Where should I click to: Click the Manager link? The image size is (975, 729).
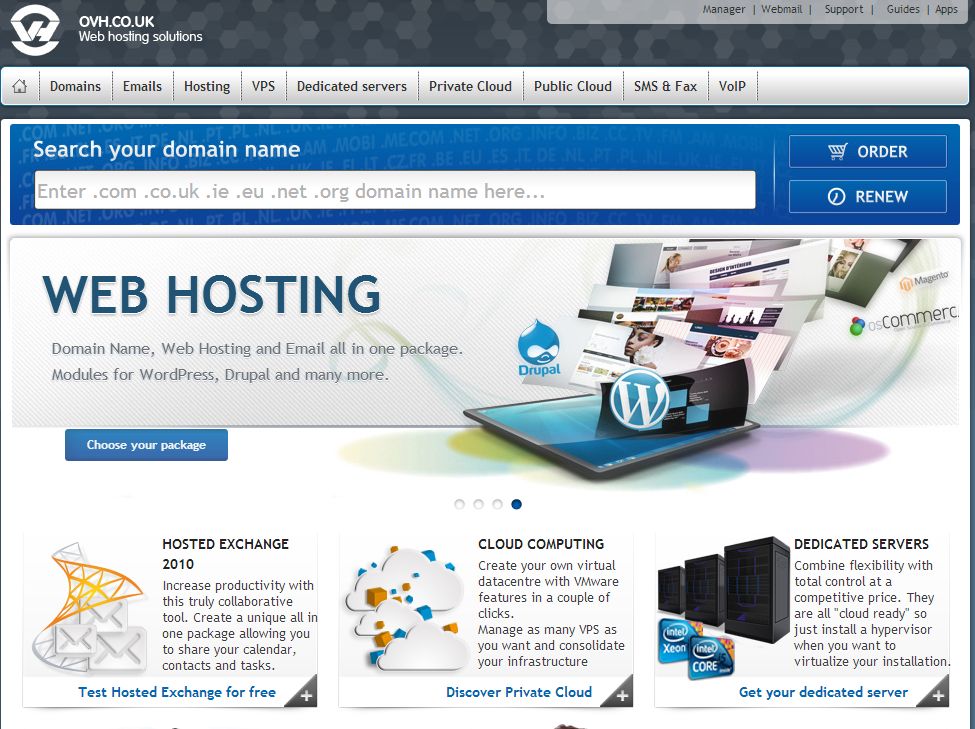[x=724, y=9]
